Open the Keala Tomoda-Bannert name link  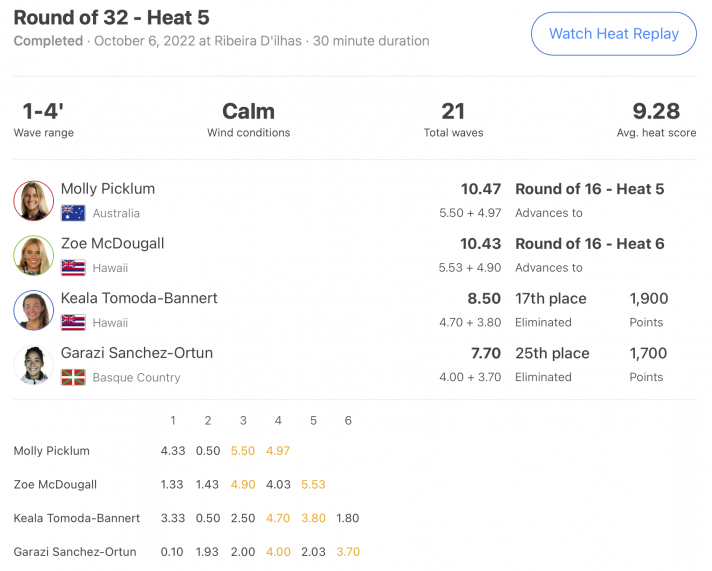tap(139, 298)
